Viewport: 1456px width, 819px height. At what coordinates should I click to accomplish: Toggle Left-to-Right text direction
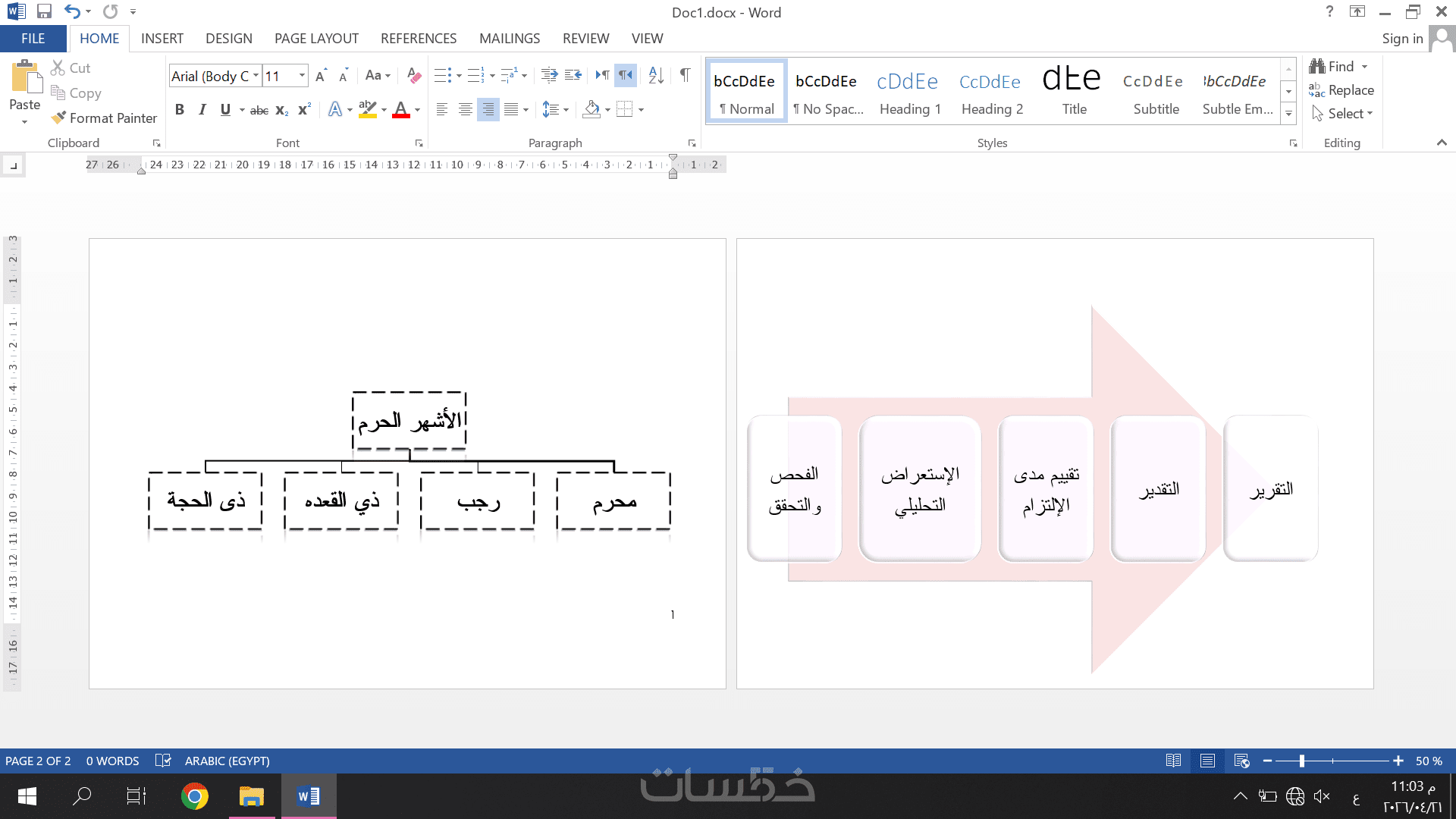click(x=602, y=75)
